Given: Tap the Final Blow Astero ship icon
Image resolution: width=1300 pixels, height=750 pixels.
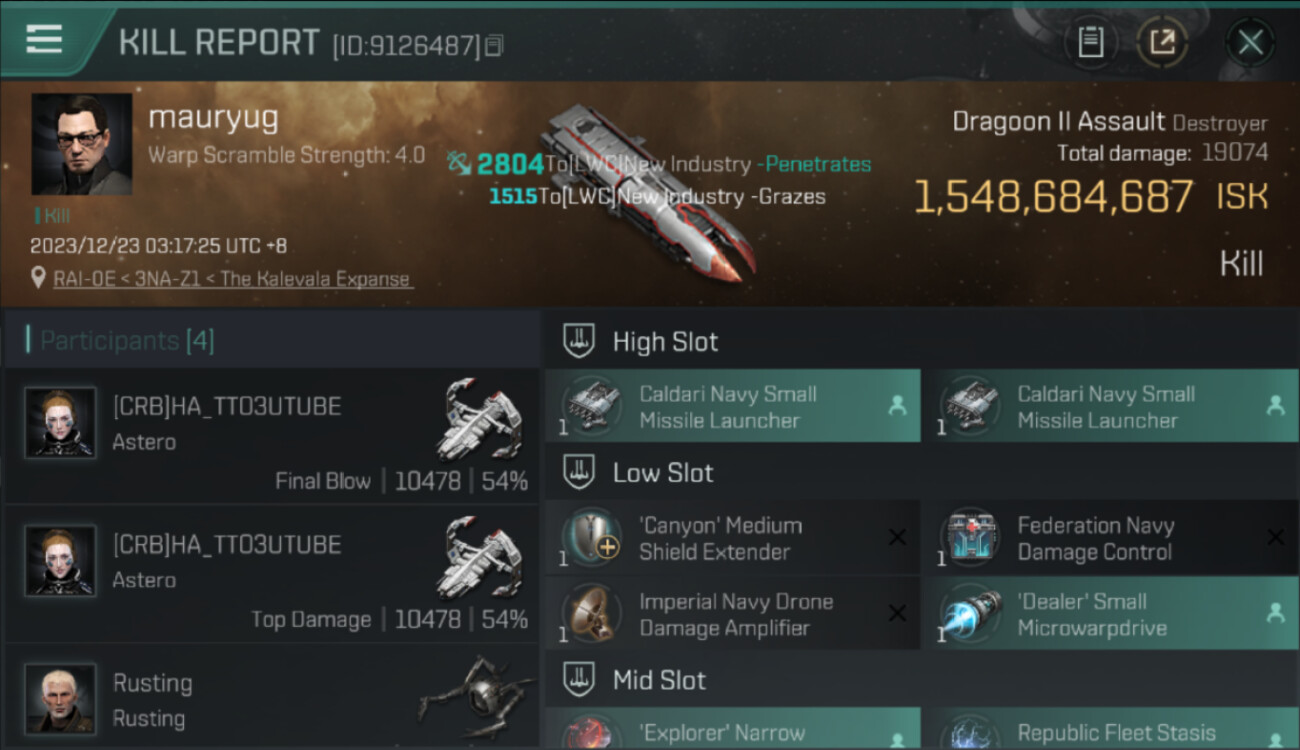Looking at the screenshot, I should 482,418.
